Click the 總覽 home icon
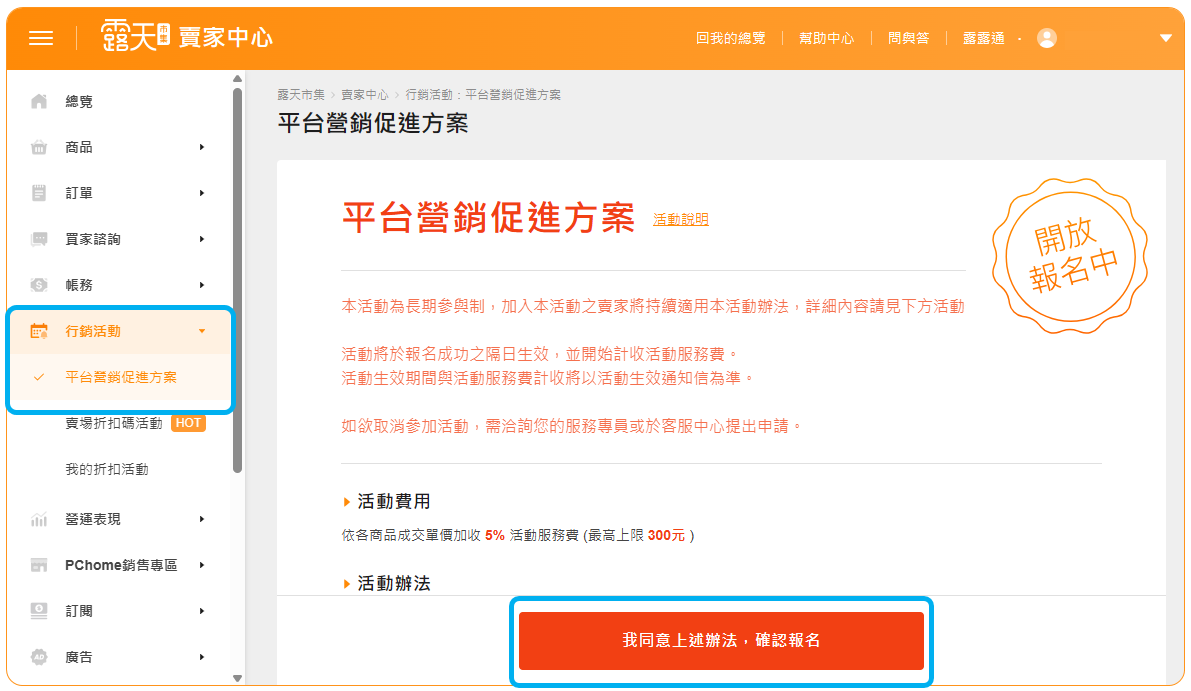The image size is (1191, 691). point(39,101)
